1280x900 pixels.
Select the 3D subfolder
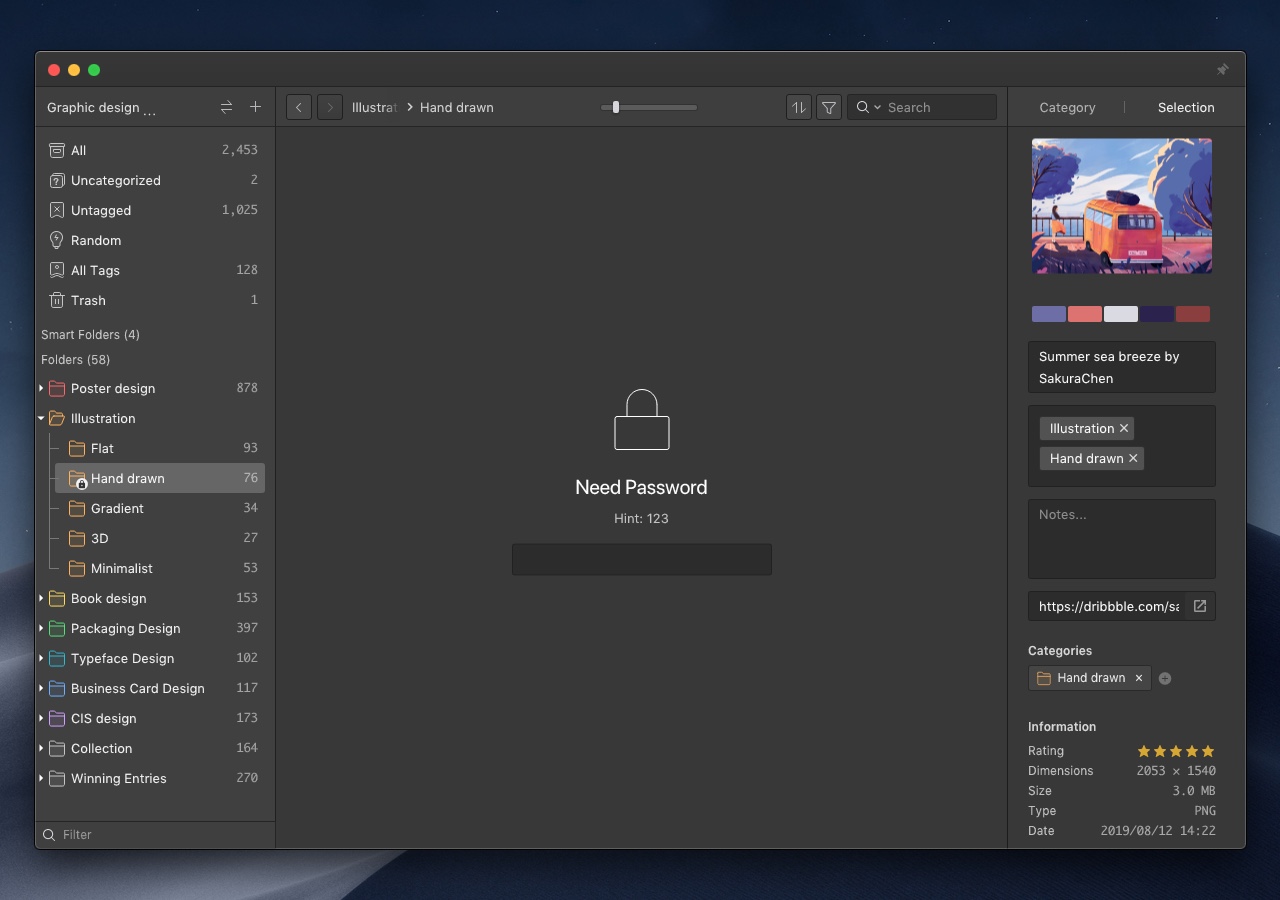pyautogui.click(x=160, y=538)
